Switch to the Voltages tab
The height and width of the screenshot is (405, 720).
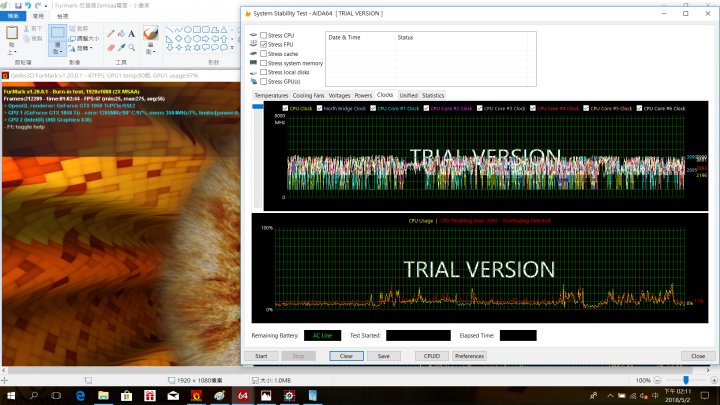[339, 96]
